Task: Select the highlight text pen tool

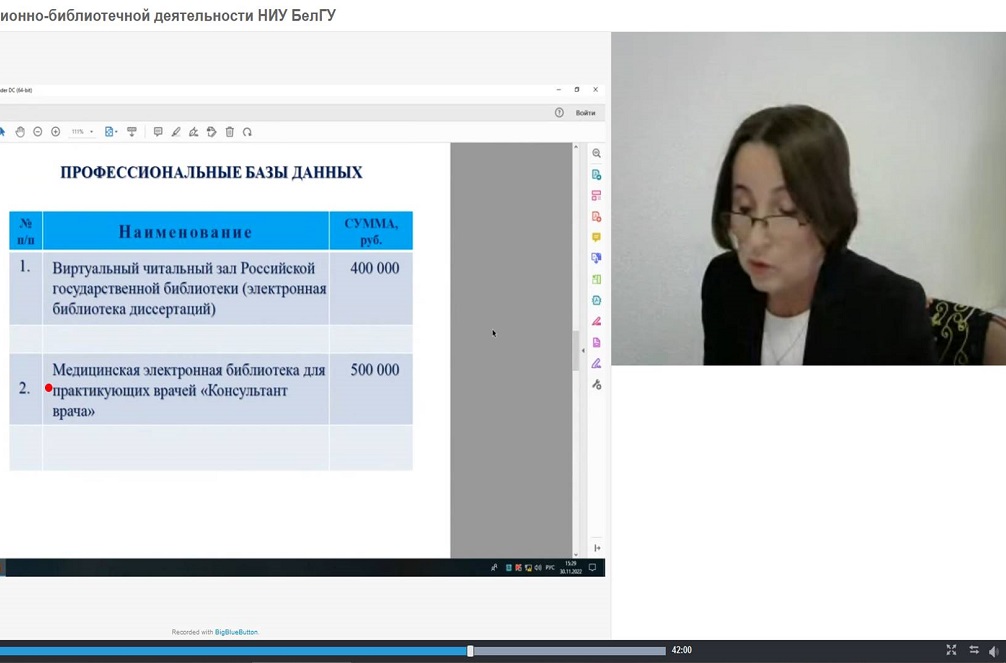Action: click(176, 132)
